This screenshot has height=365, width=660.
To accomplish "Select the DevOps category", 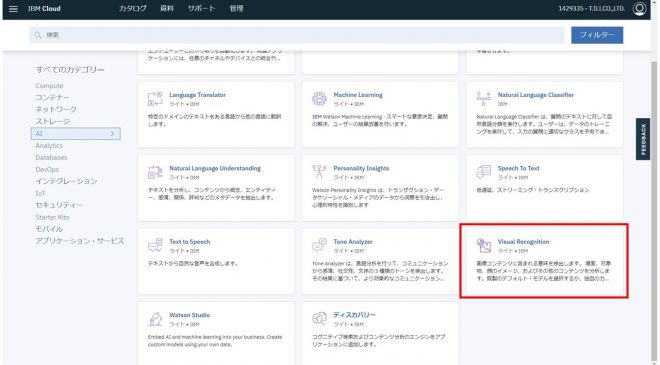I will (47, 169).
